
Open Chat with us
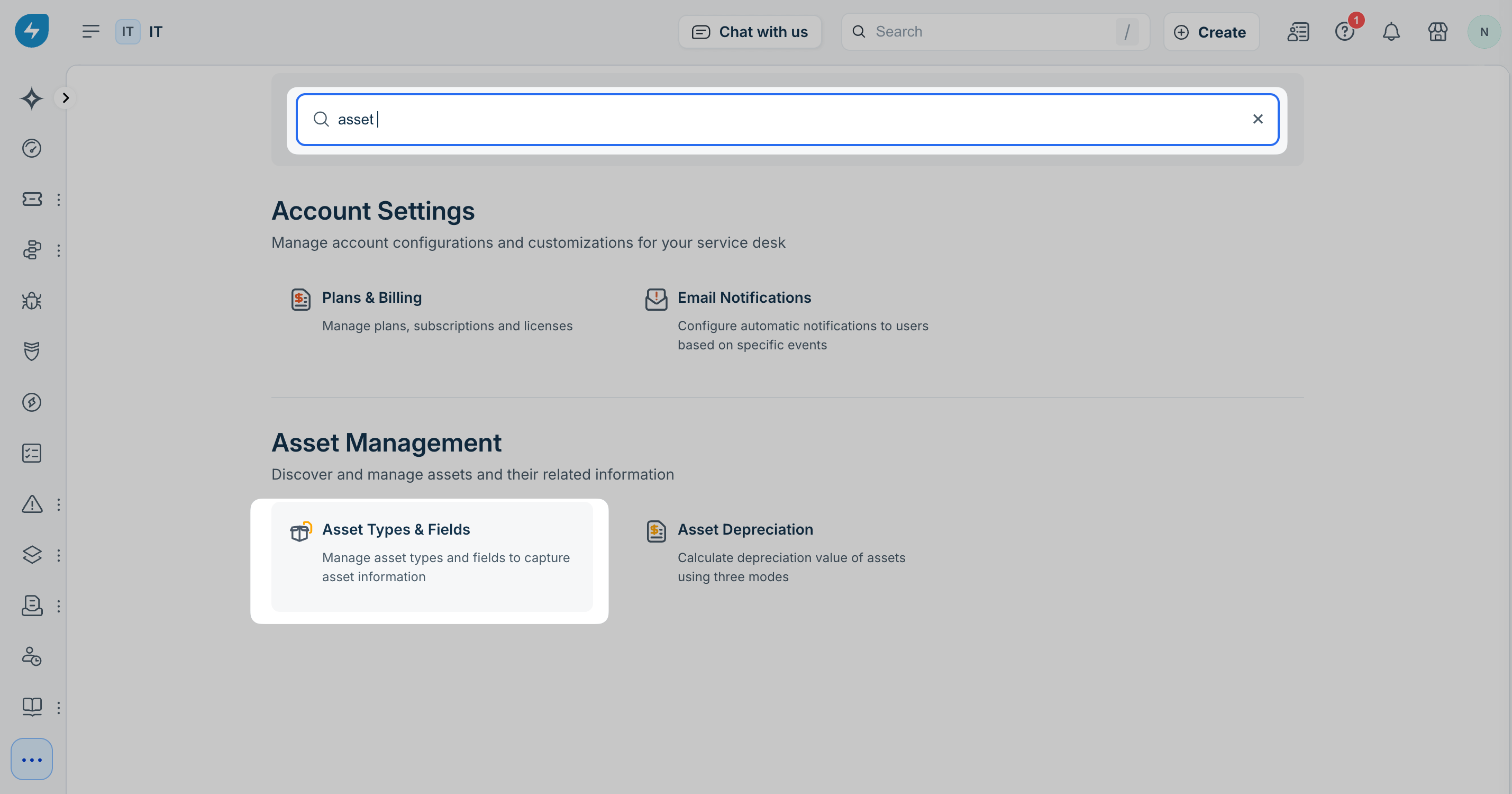point(750,32)
